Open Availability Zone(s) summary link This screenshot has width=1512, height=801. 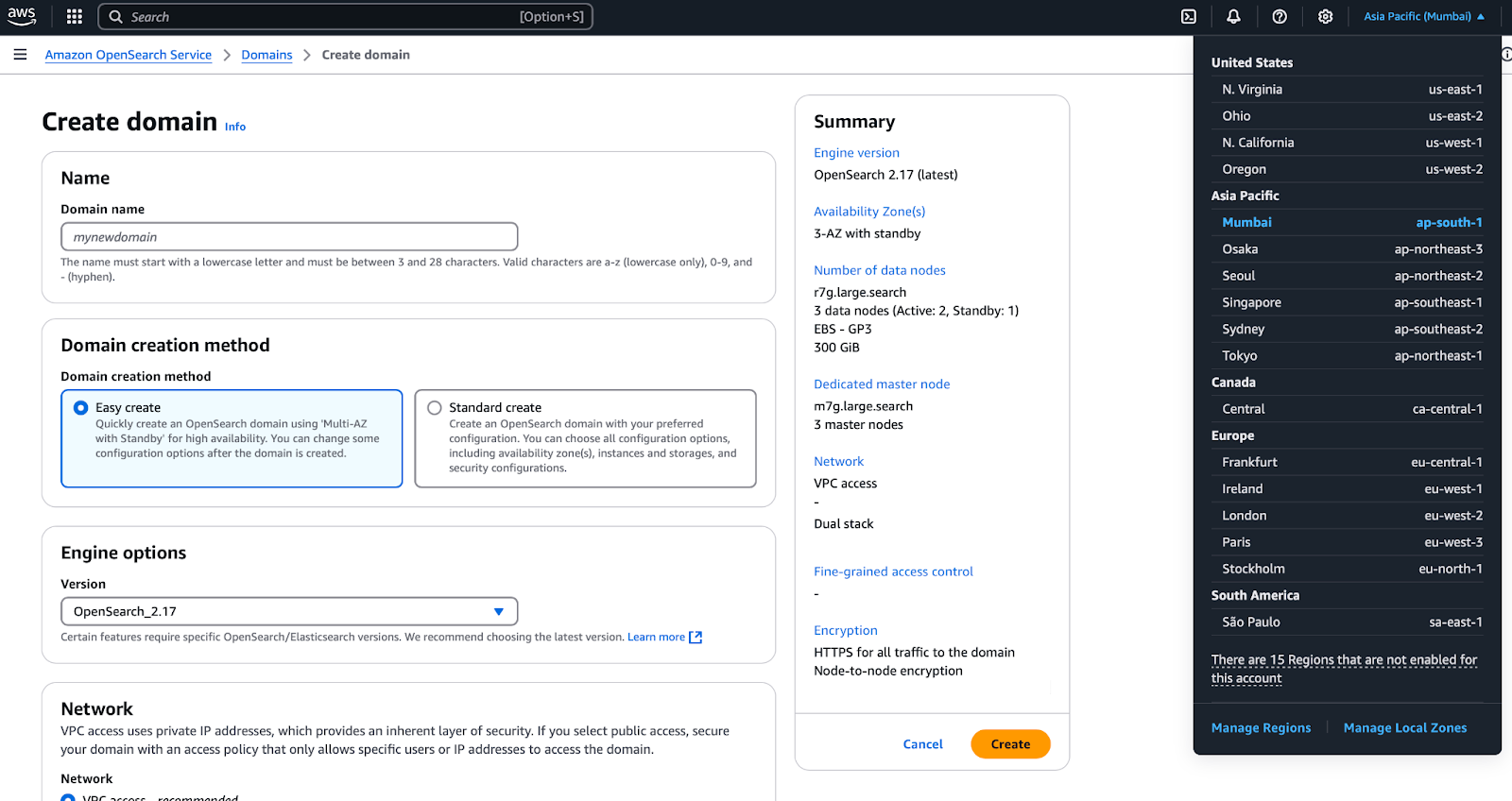869,212
